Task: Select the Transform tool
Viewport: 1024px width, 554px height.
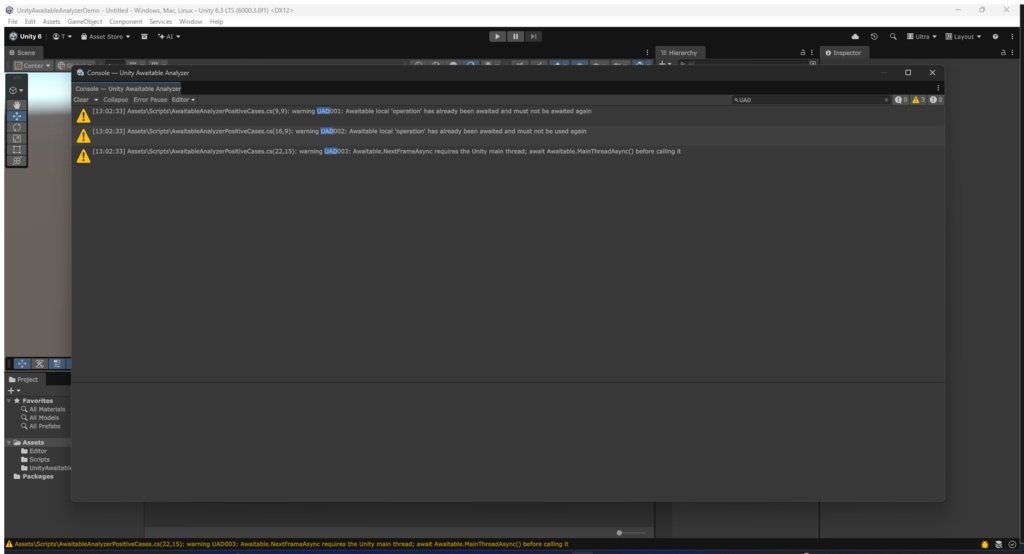Action: coord(17,161)
